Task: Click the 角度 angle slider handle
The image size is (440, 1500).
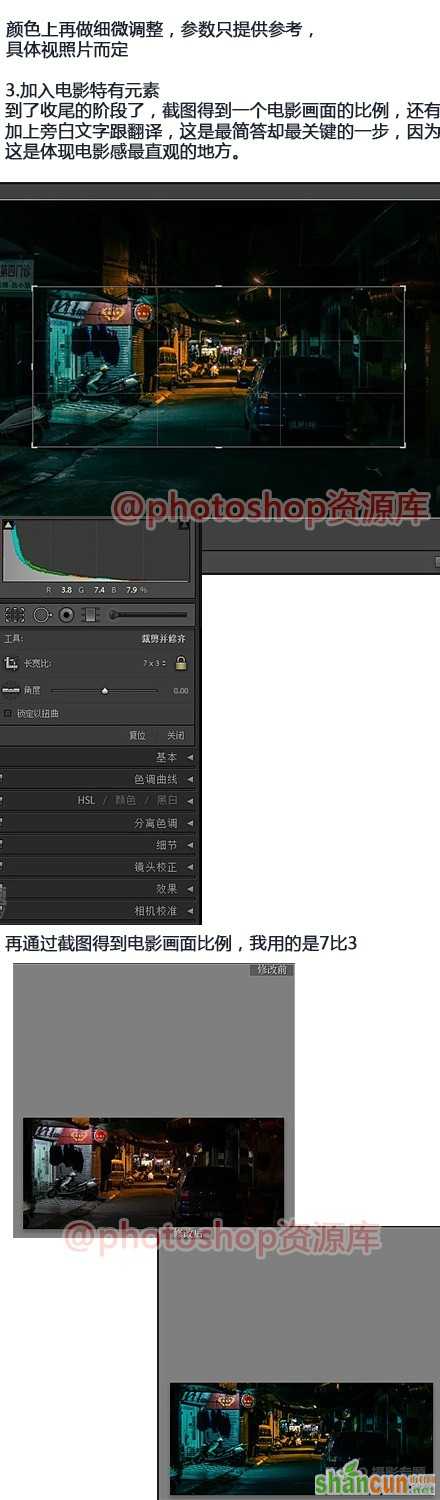Action: coord(105,690)
